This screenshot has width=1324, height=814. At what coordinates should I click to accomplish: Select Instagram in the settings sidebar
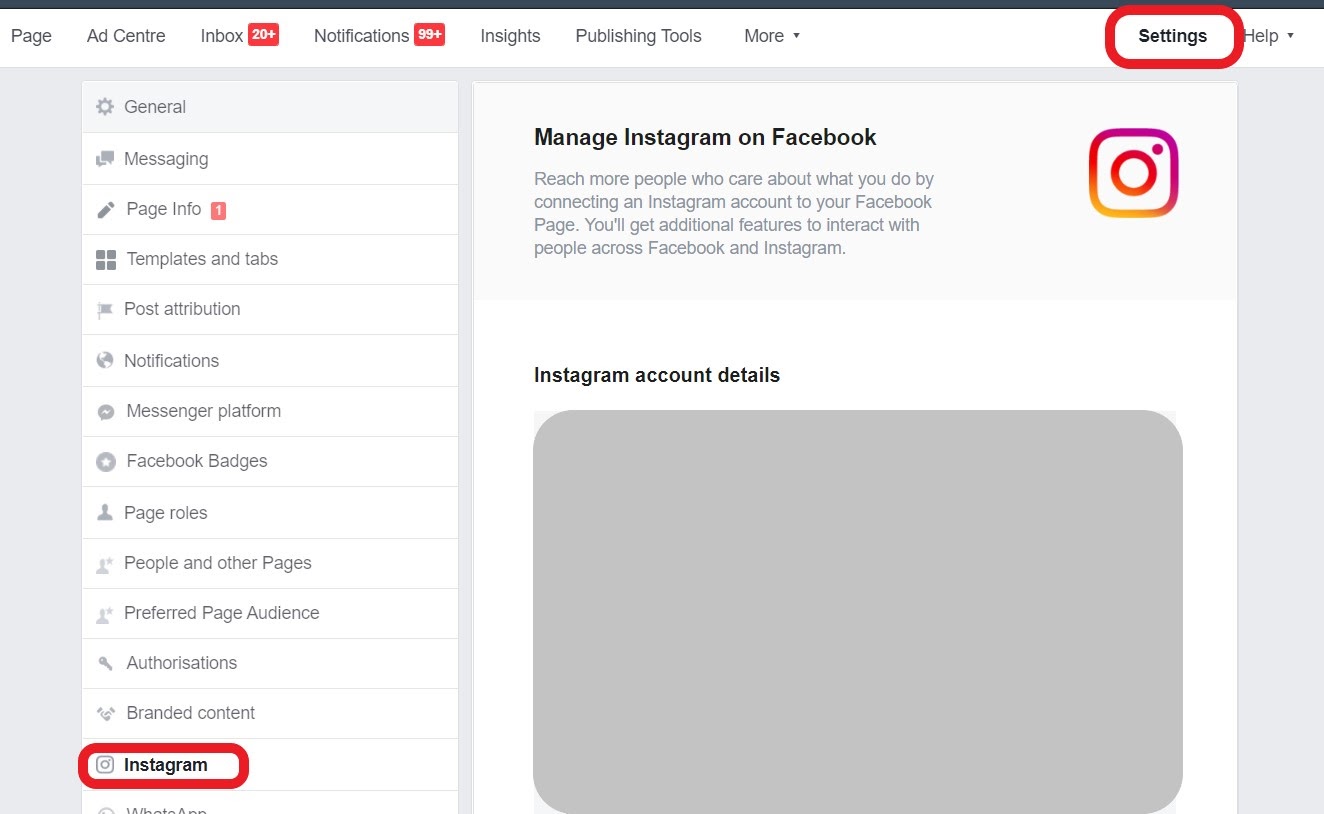pos(270,765)
